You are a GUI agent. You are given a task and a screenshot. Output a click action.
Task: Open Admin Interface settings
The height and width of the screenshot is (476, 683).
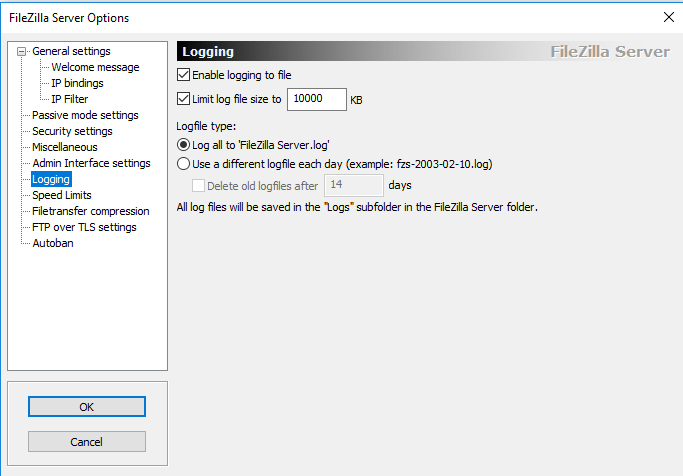(91, 163)
